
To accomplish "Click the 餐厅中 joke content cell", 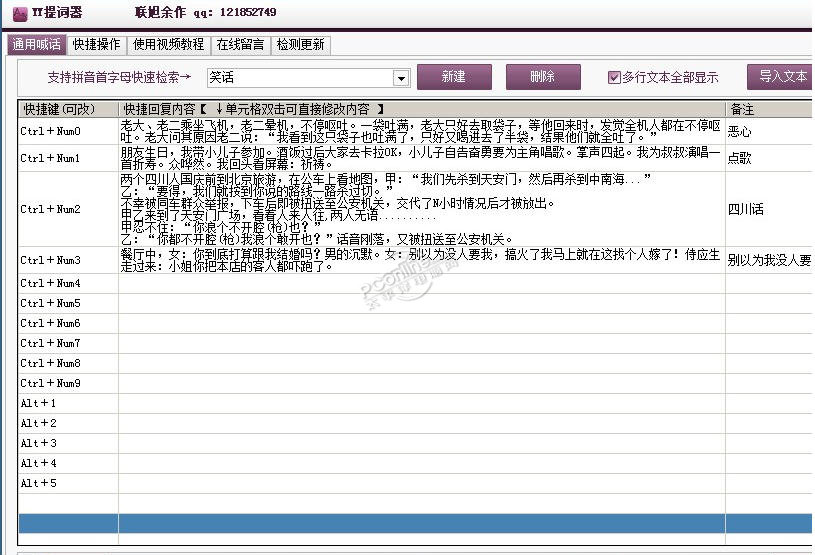I will 422,260.
